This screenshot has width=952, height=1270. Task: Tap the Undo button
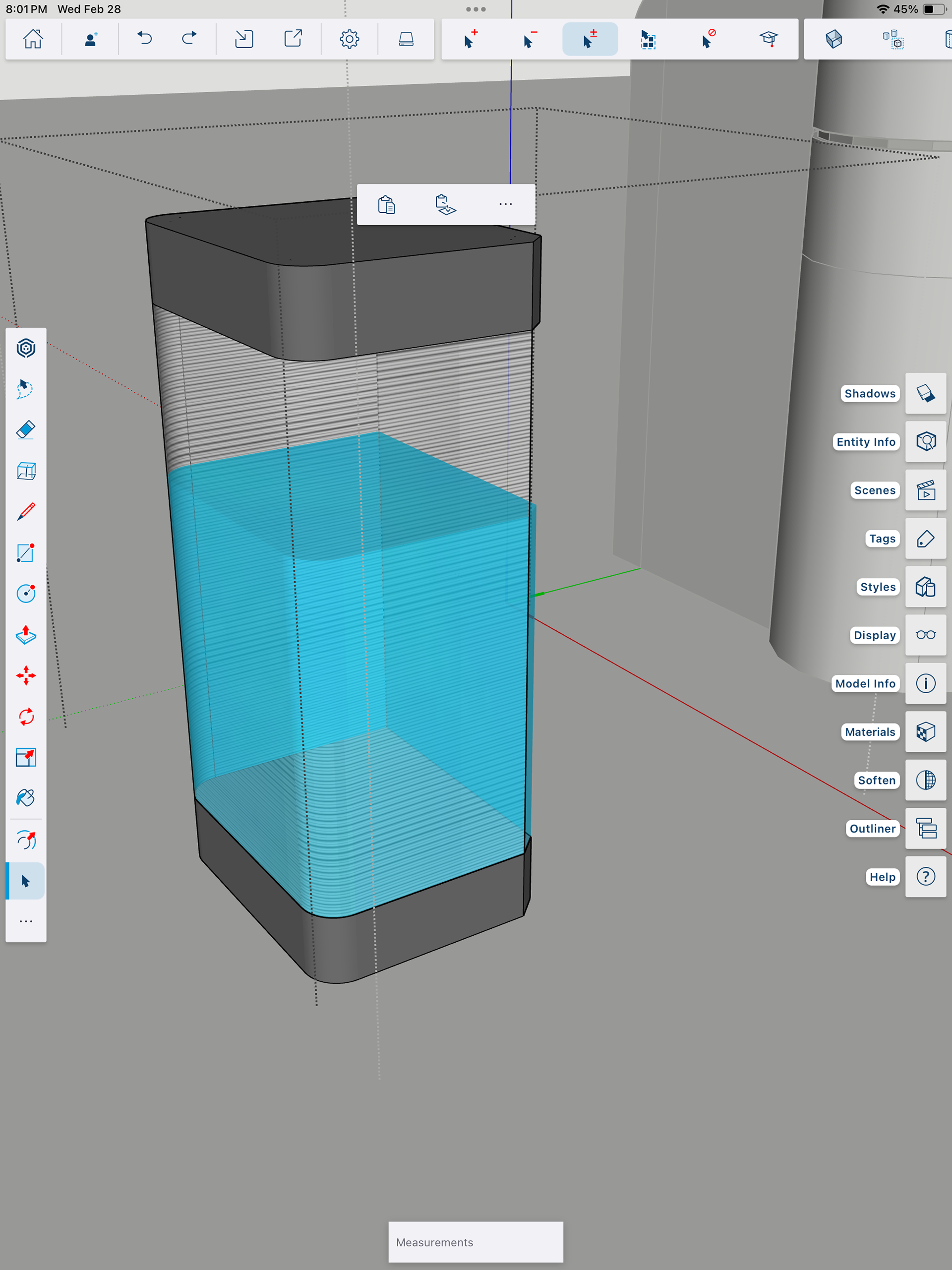[145, 39]
